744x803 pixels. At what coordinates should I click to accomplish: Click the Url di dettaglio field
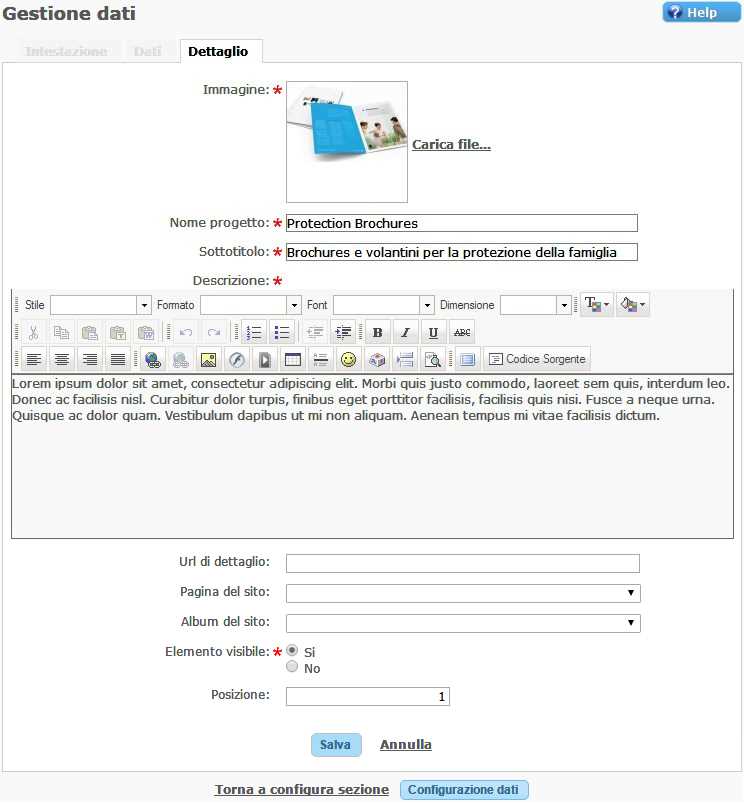pyautogui.click(x=462, y=563)
